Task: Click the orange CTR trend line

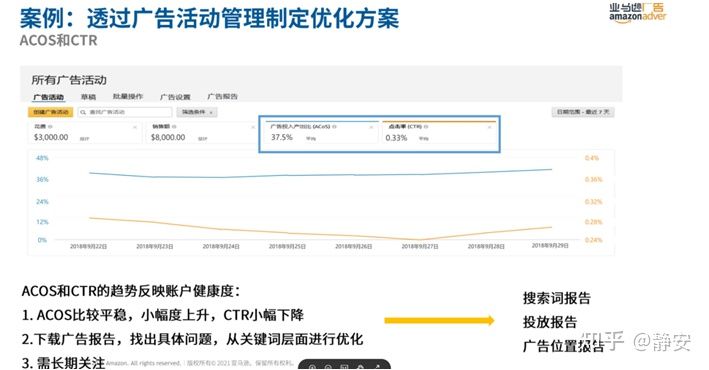Action: (321, 234)
